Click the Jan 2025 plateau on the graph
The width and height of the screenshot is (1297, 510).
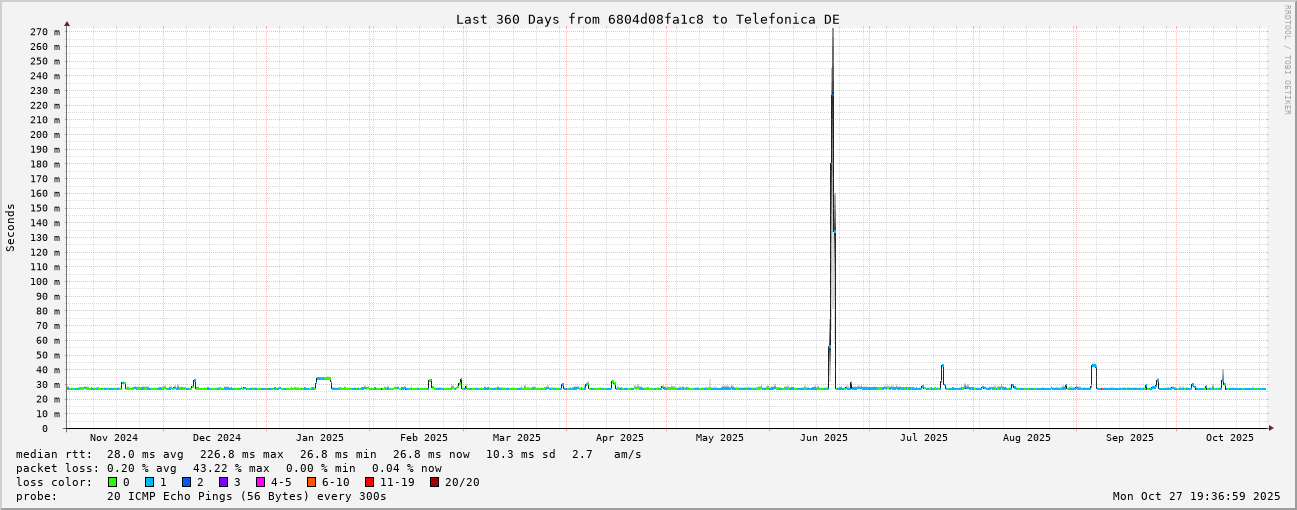pyautogui.click(x=323, y=379)
